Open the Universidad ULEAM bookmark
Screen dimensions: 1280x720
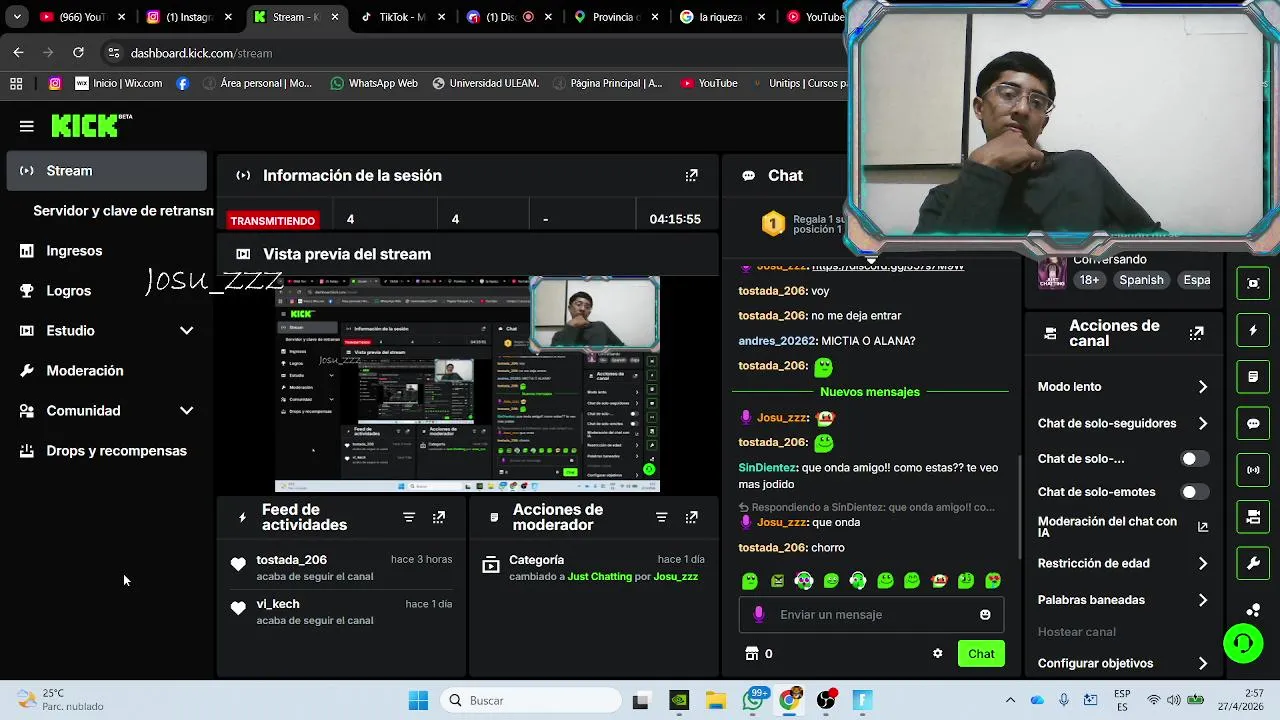click(x=485, y=83)
